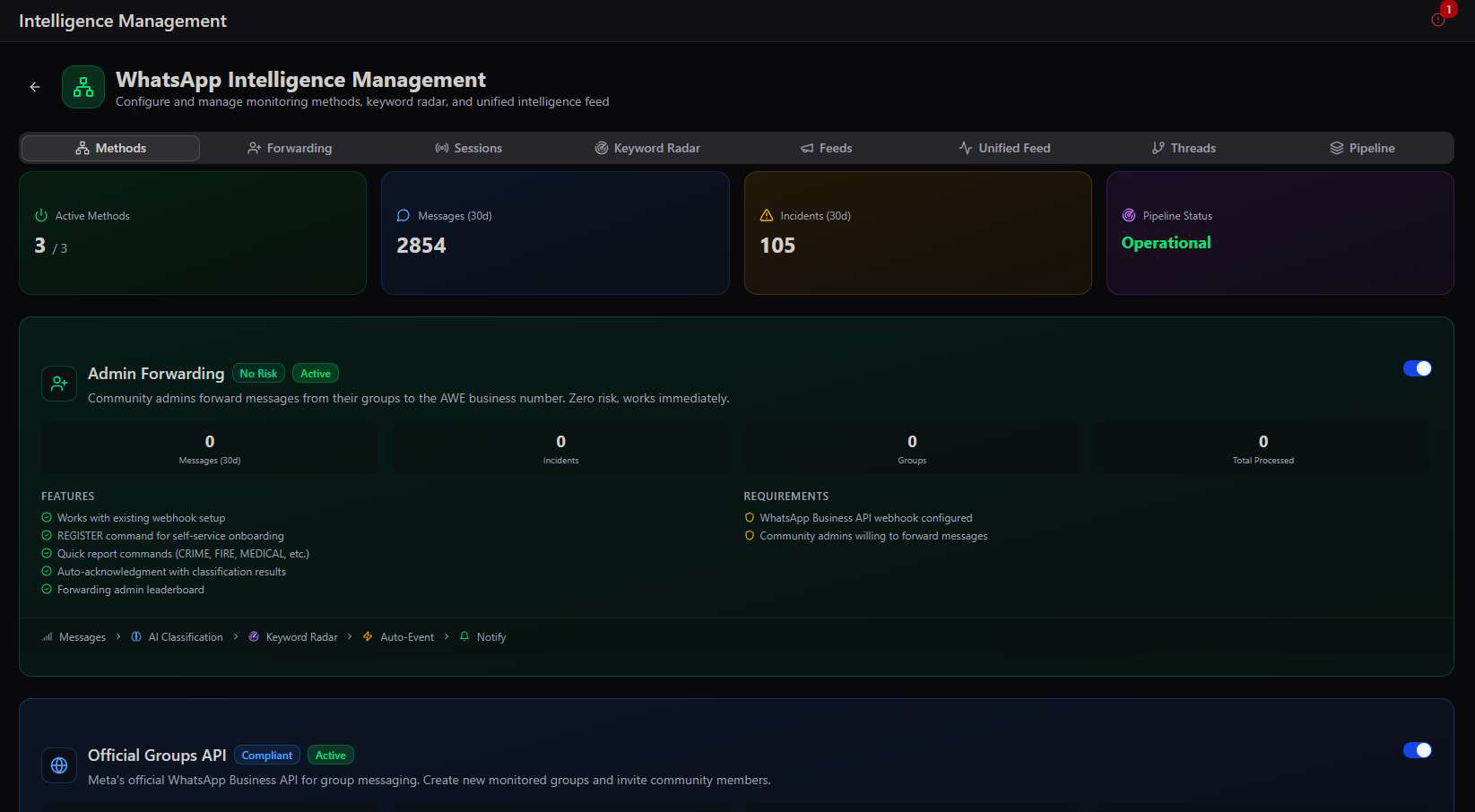This screenshot has width=1475, height=812.
Task: Click the REQUIREMENTS section heading
Action: pyautogui.click(x=786, y=497)
